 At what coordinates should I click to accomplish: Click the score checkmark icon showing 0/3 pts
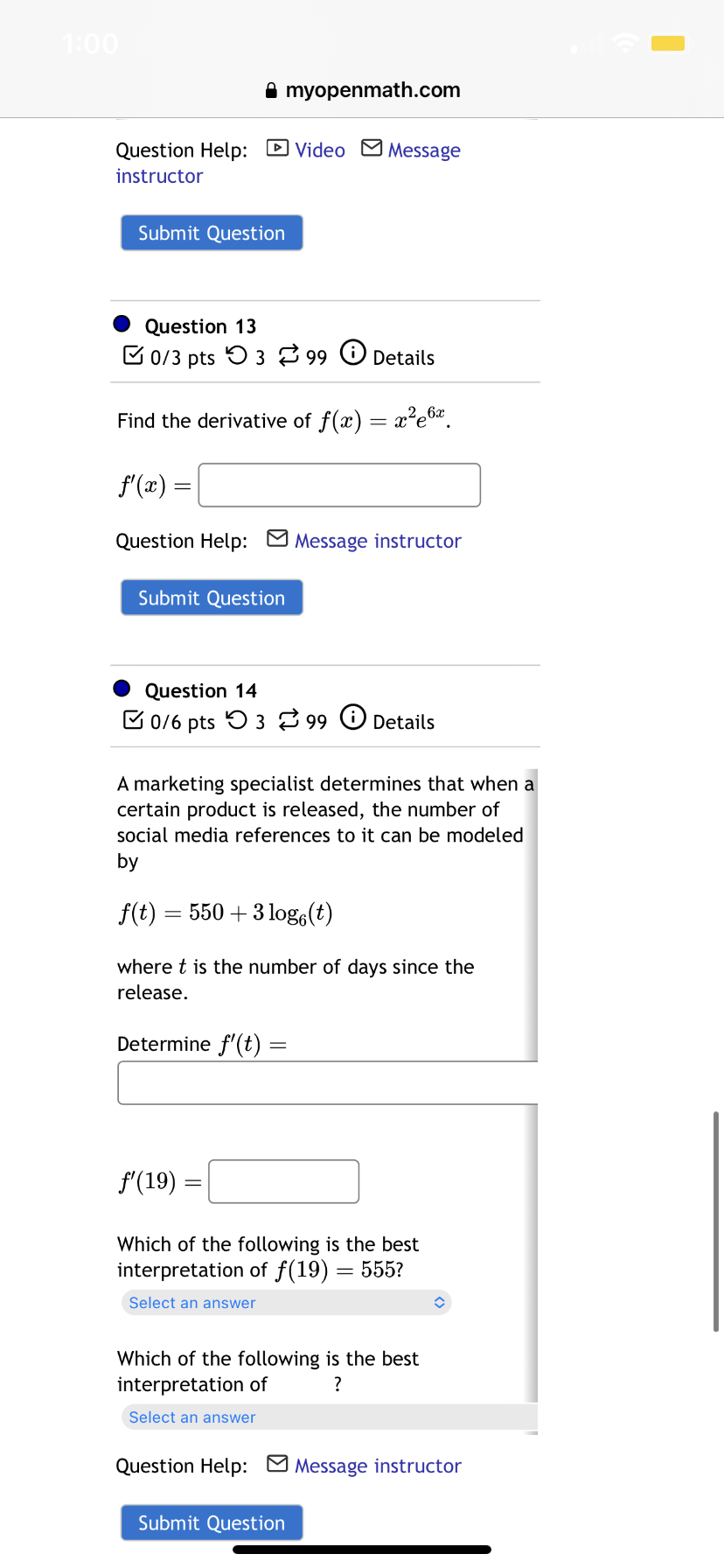coord(134,354)
